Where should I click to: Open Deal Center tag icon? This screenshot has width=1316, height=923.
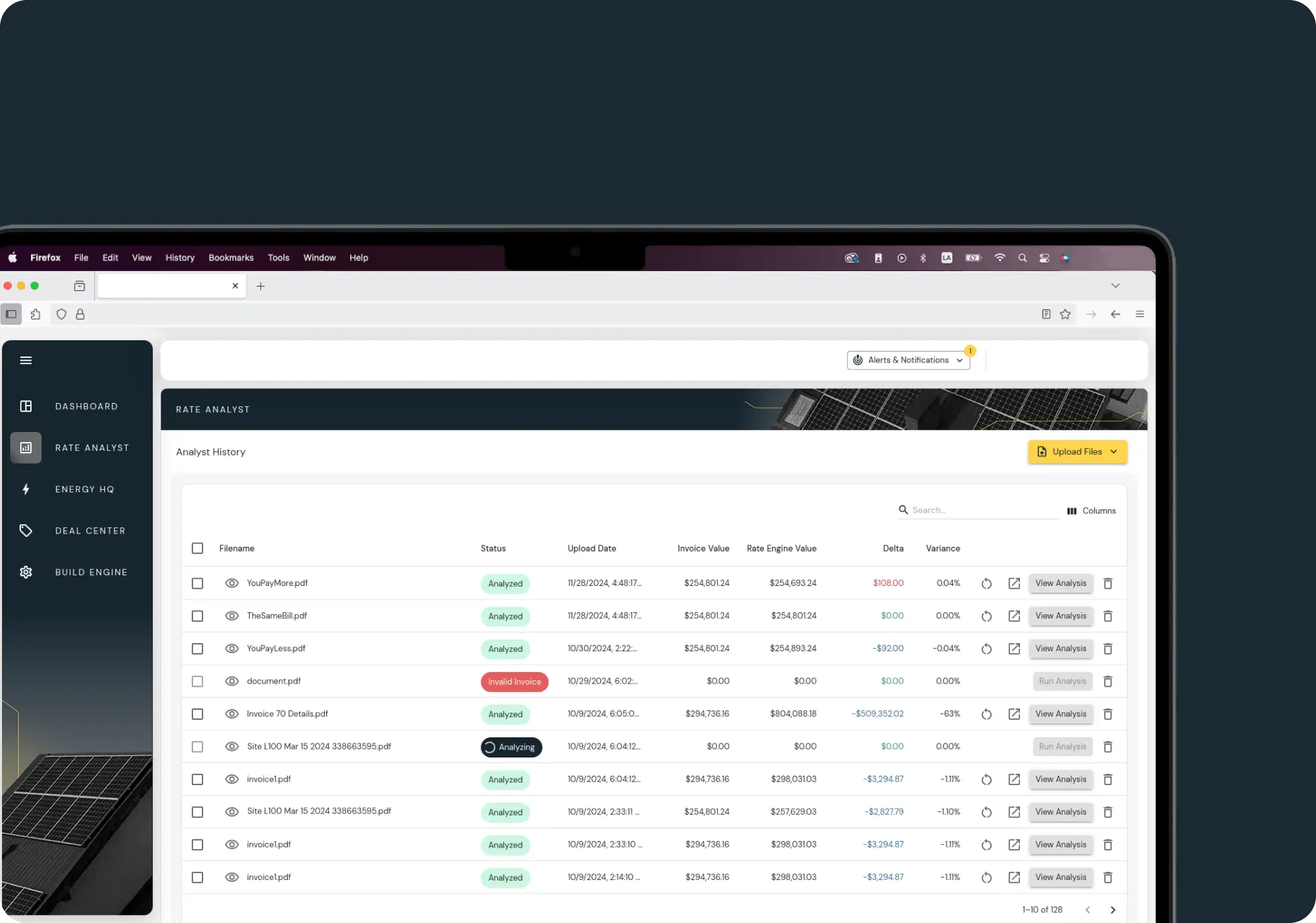[x=26, y=531]
